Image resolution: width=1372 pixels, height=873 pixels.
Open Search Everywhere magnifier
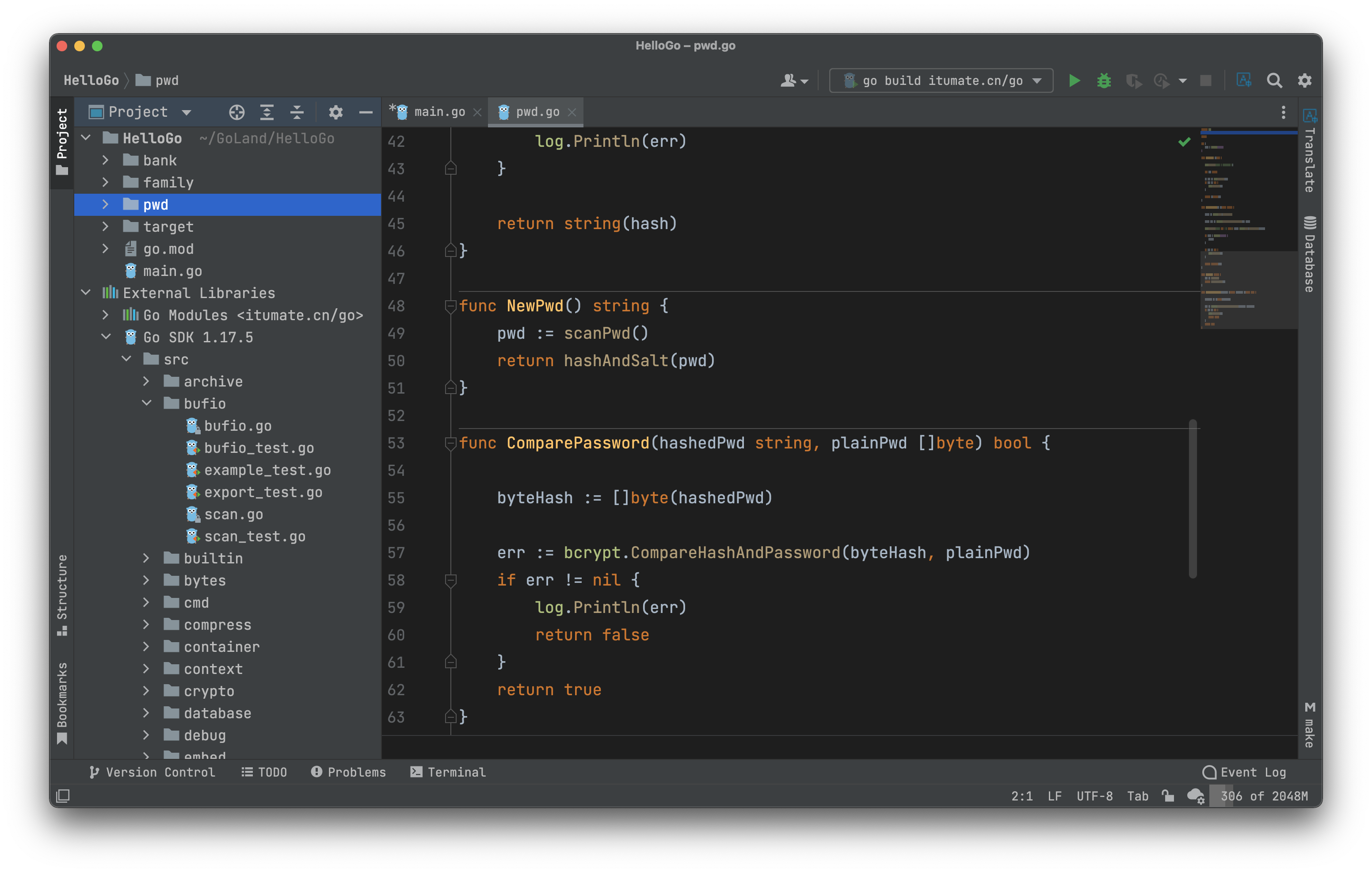[1274, 80]
